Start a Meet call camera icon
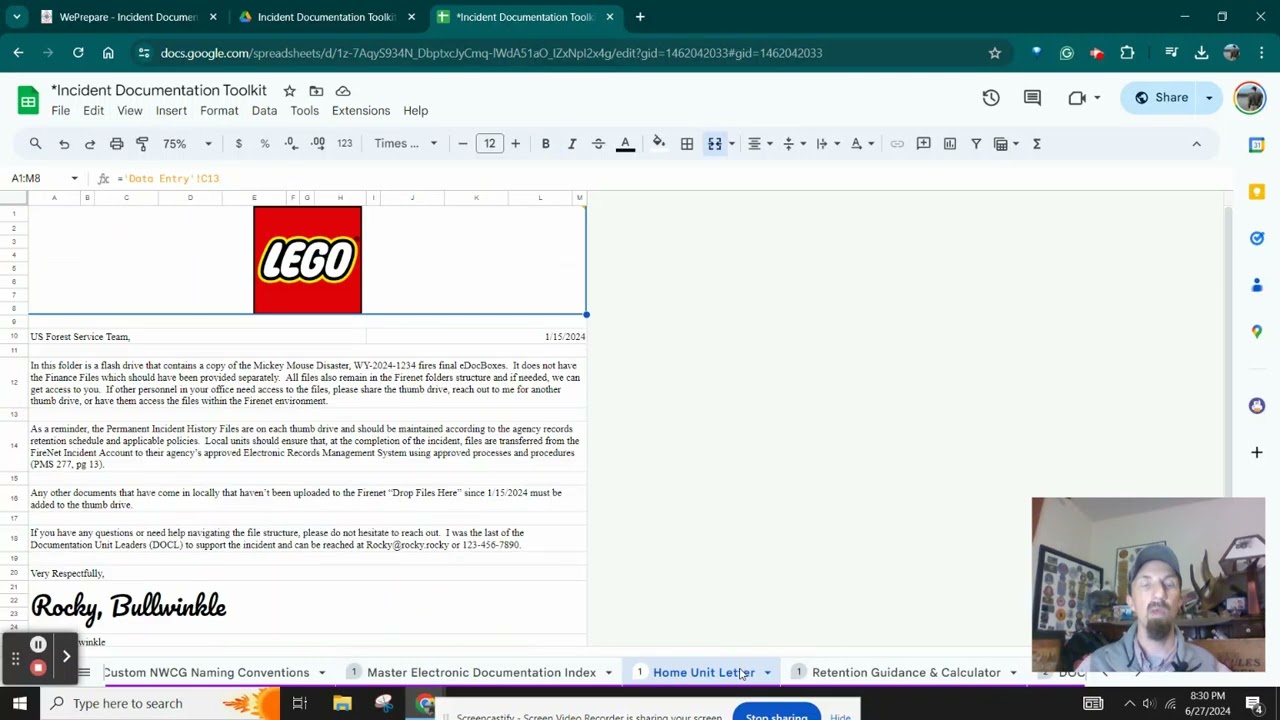Image resolution: width=1280 pixels, height=720 pixels. tap(1077, 98)
